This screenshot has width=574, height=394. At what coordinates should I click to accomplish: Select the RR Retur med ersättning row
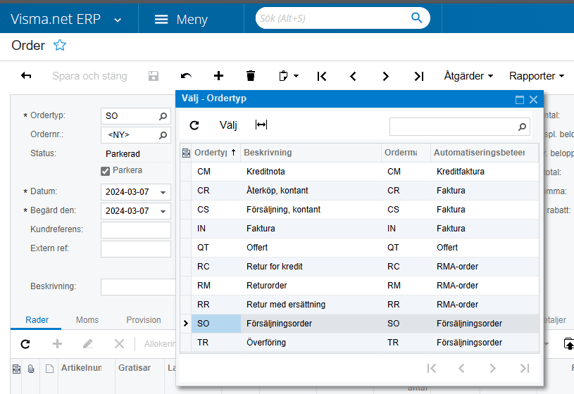359,305
